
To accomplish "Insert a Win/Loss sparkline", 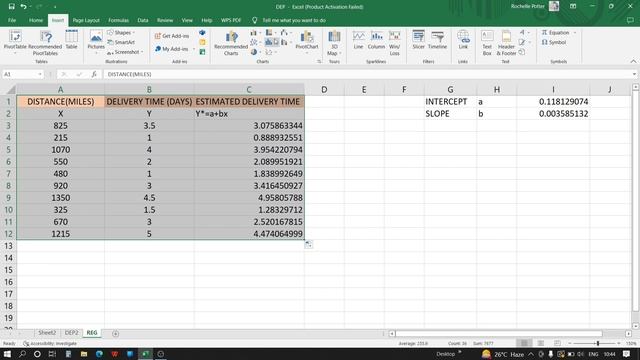I will (394, 43).
